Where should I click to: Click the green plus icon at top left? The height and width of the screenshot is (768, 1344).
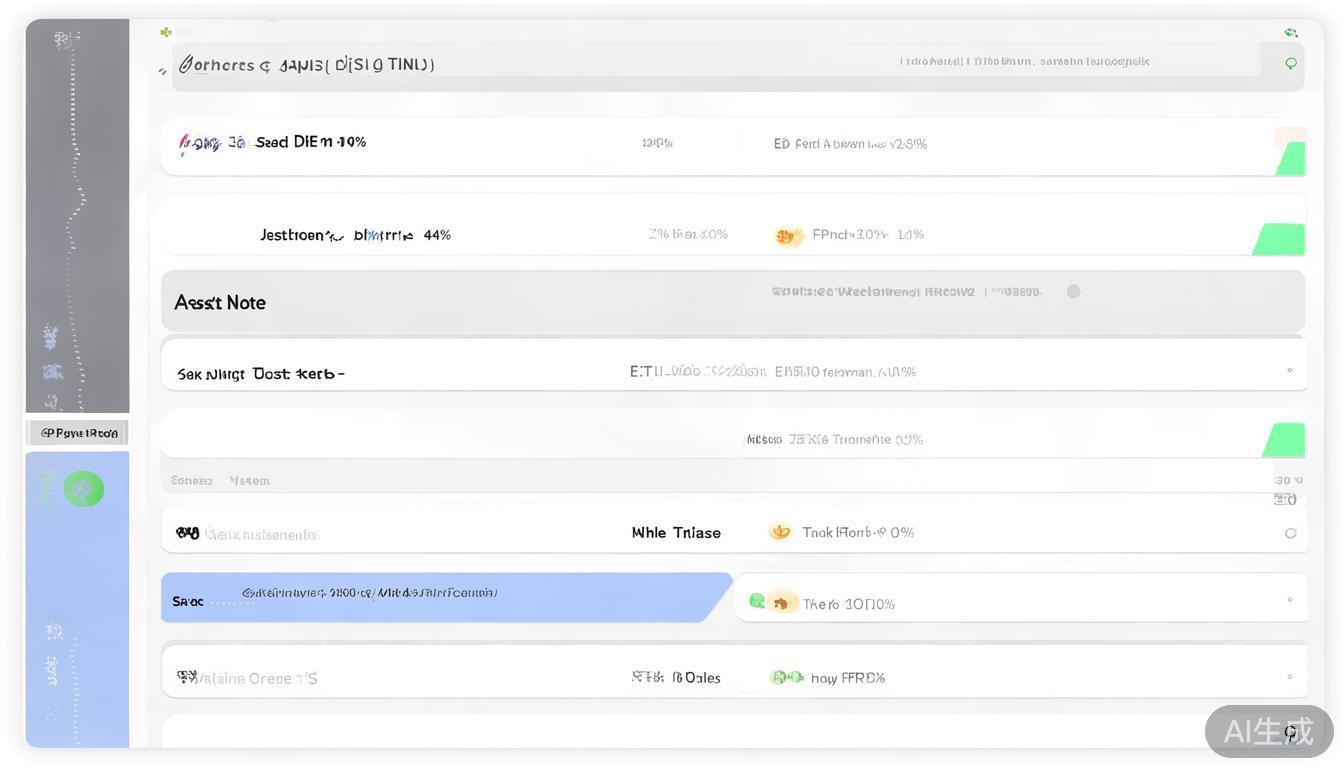(166, 32)
